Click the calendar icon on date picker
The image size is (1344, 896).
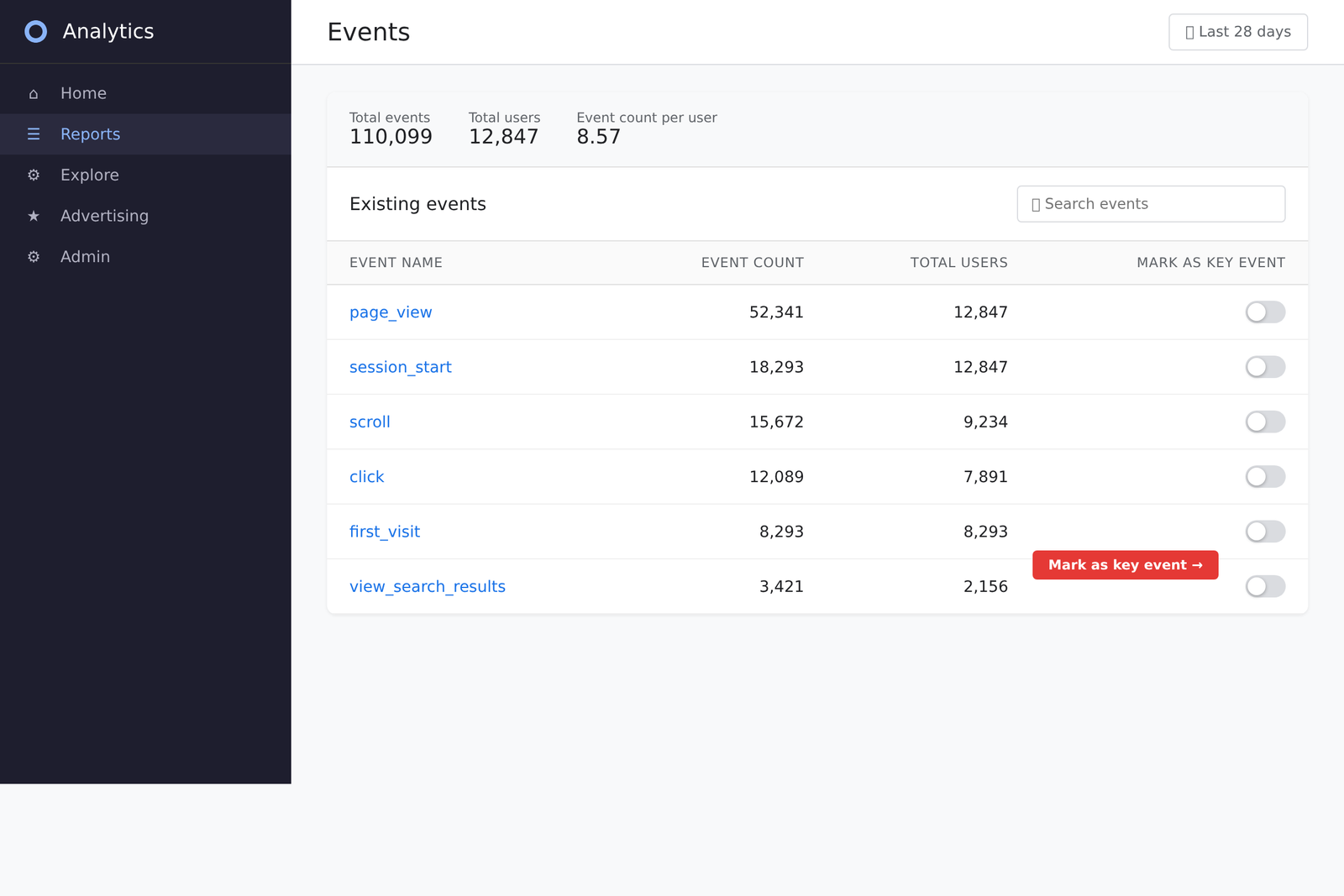point(1189,31)
